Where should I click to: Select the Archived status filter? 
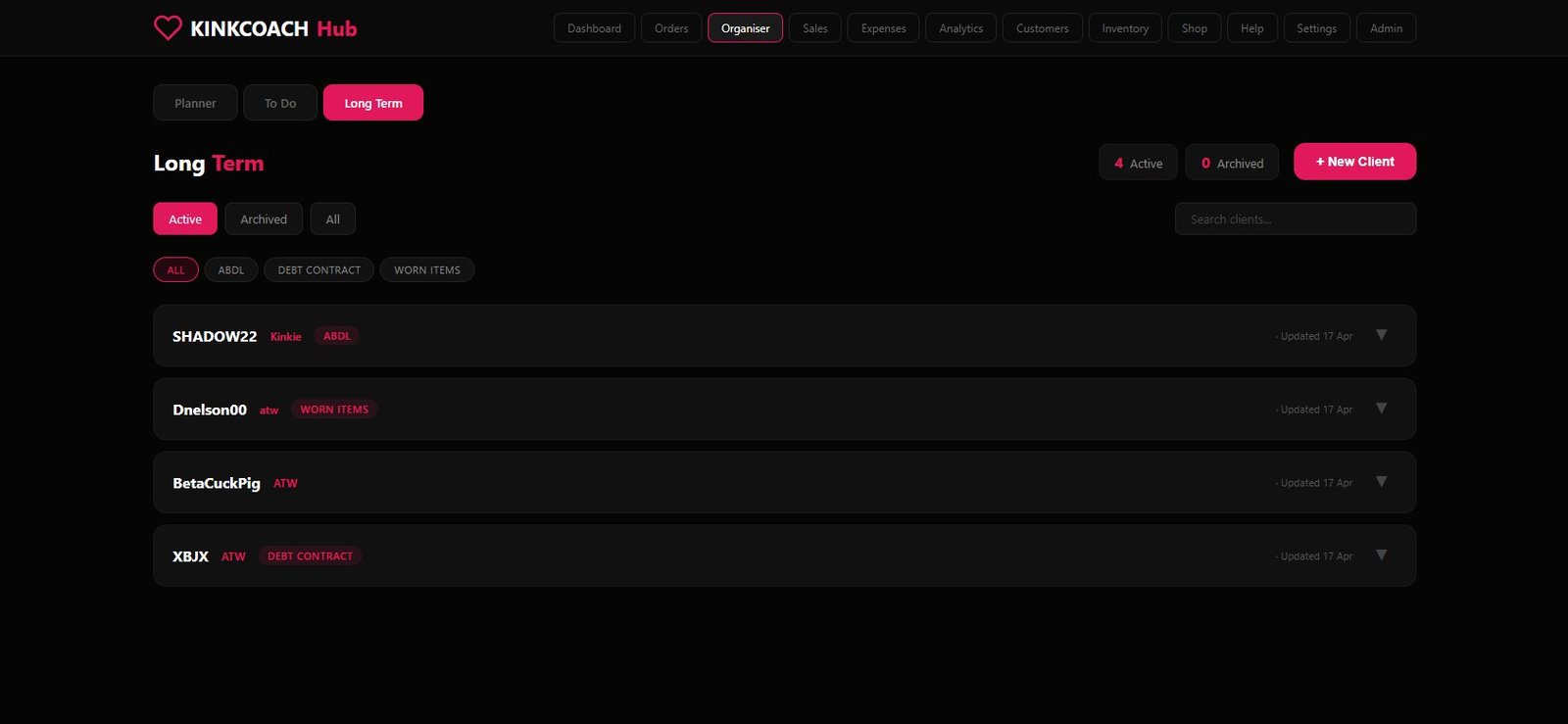point(264,219)
